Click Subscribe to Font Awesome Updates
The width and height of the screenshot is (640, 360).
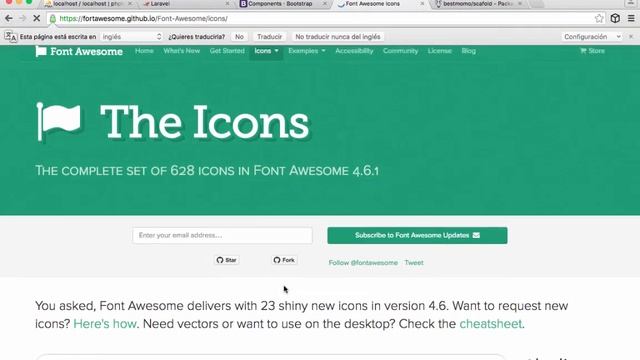pyautogui.click(x=417, y=236)
